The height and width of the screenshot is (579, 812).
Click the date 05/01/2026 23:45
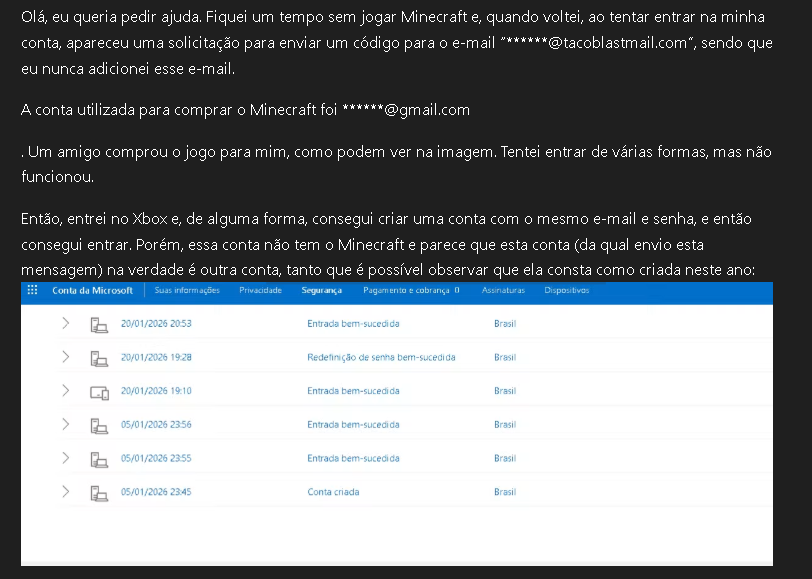point(156,492)
